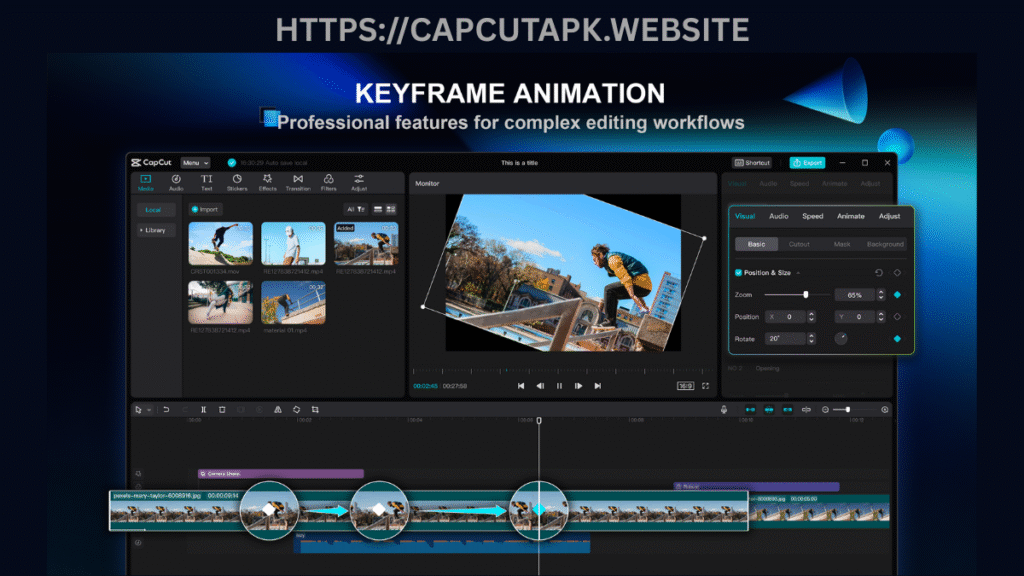
Task: Open the Effects panel icon
Action: [x=267, y=182]
